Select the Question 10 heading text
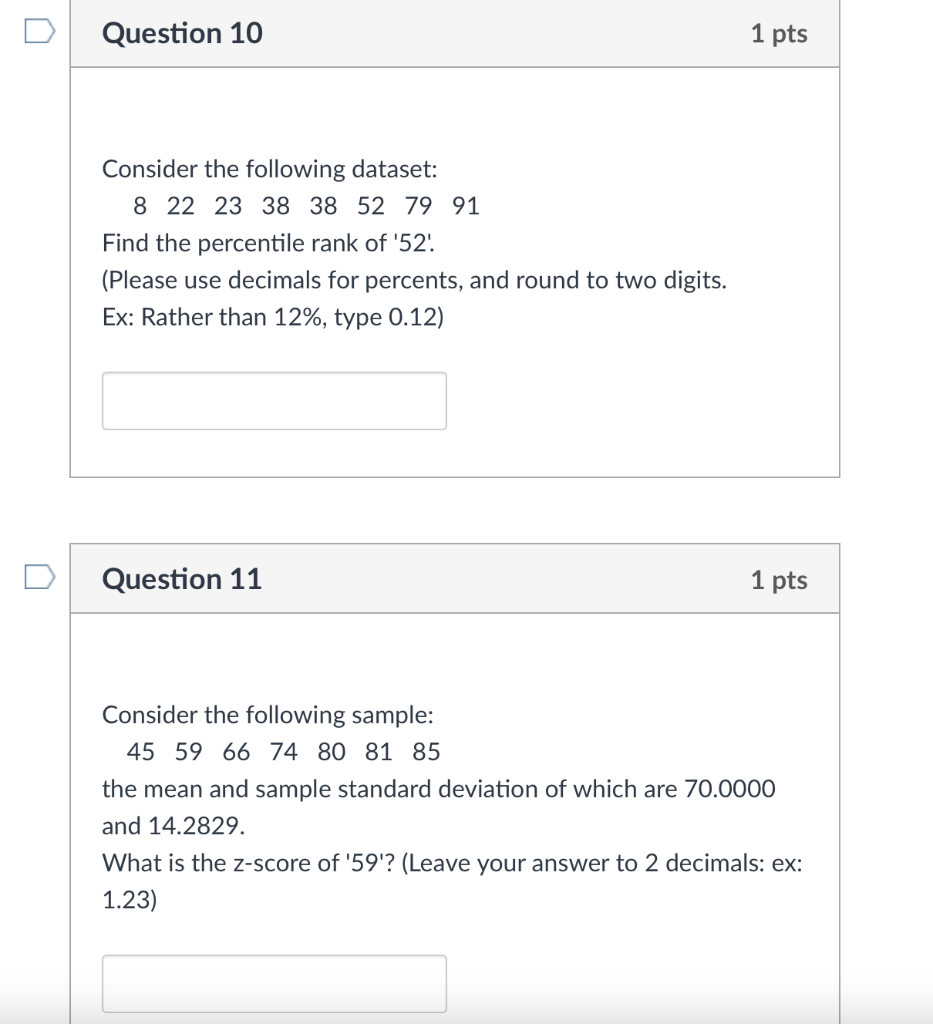933x1024 pixels. [x=181, y=33]
